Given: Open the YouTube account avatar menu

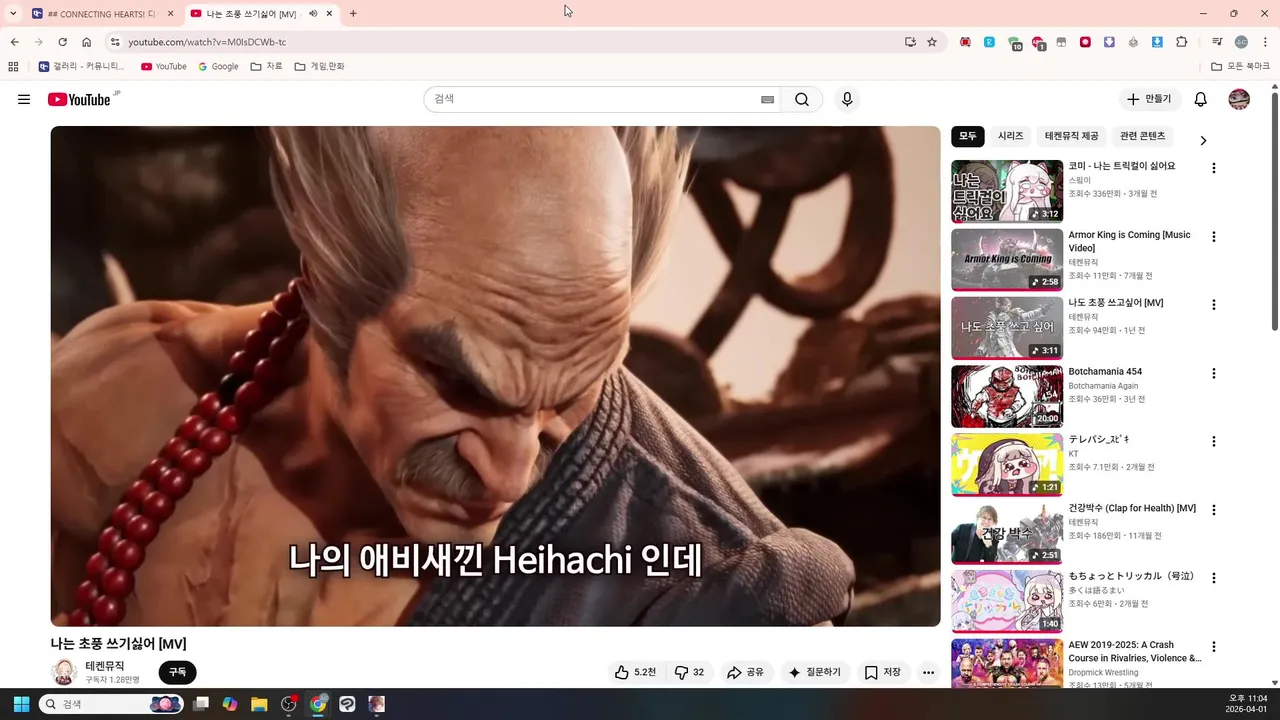Looking at the screenshot, I should click(x=1239, y=99).
